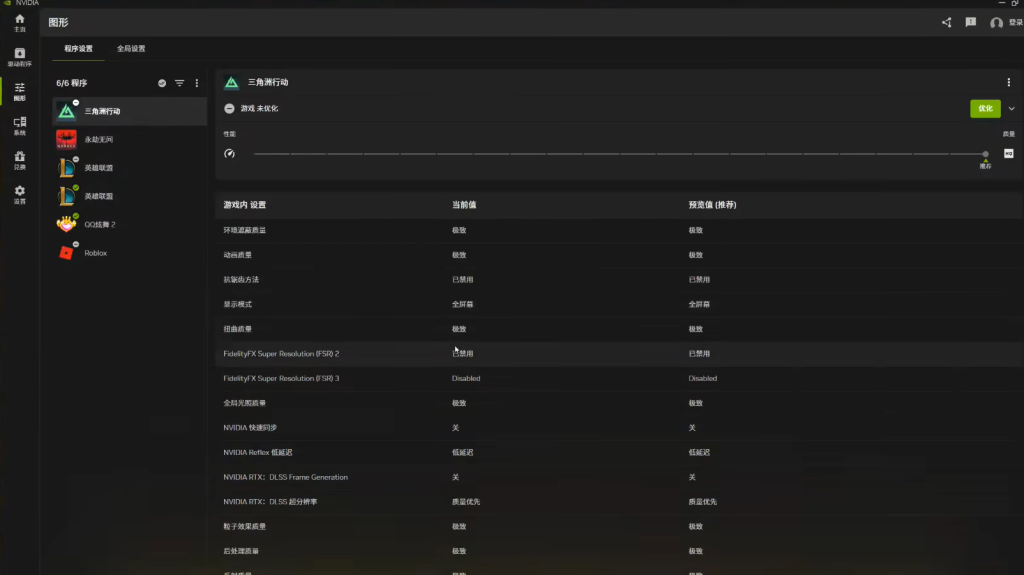Click the QQ炫舞 2 game icon

click(66, 224)
